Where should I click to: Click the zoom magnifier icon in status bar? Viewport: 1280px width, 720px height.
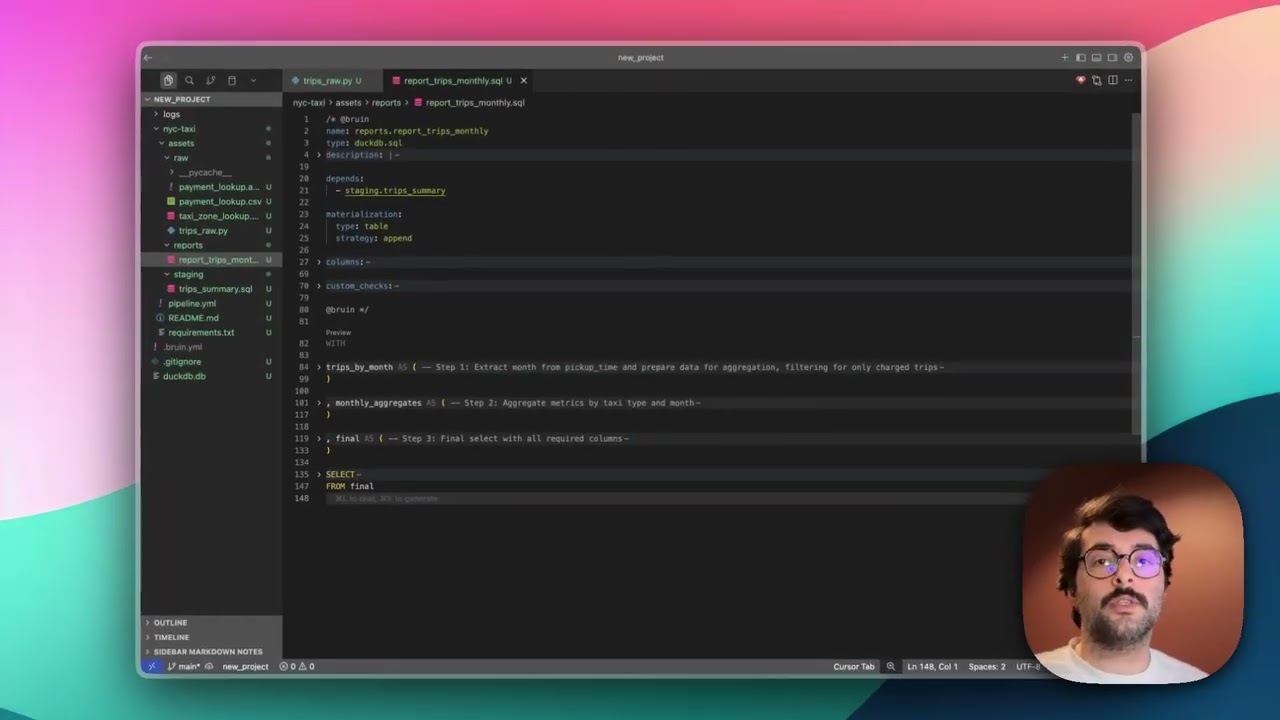(x=890, y=666)
